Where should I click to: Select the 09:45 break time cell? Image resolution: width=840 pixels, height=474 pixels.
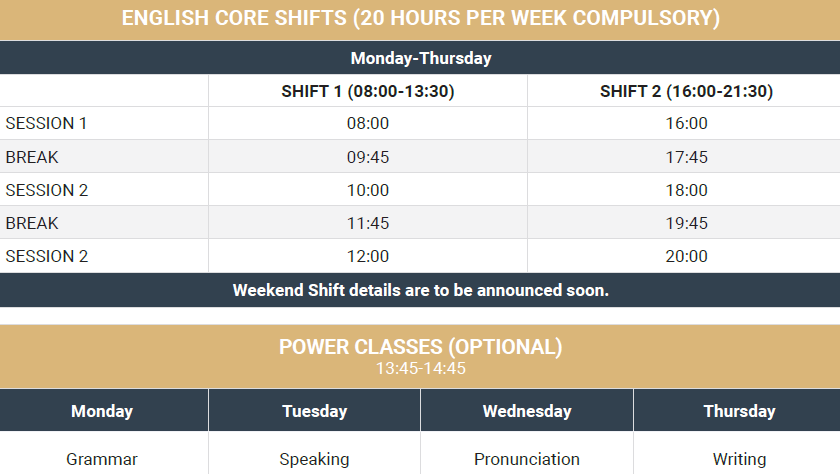(x=368, y=157)
